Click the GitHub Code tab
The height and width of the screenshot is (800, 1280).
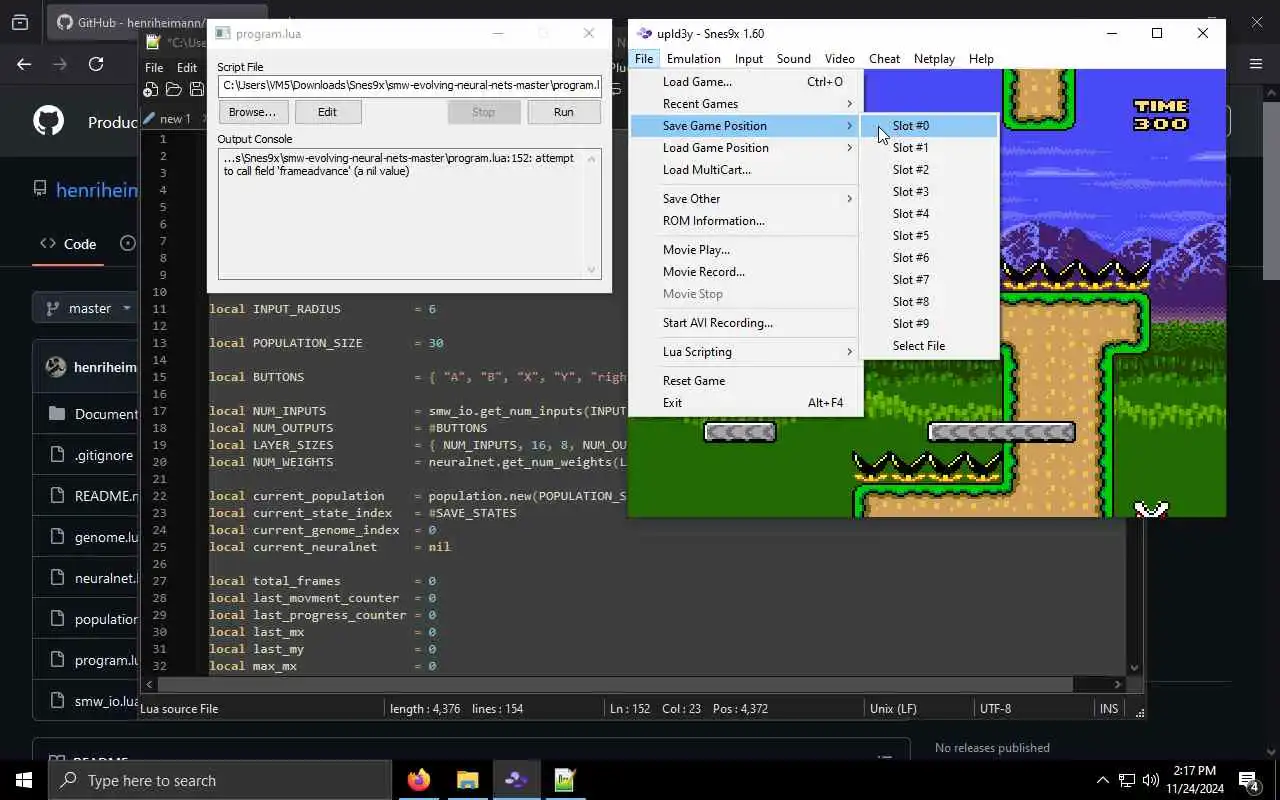point(68,244)
